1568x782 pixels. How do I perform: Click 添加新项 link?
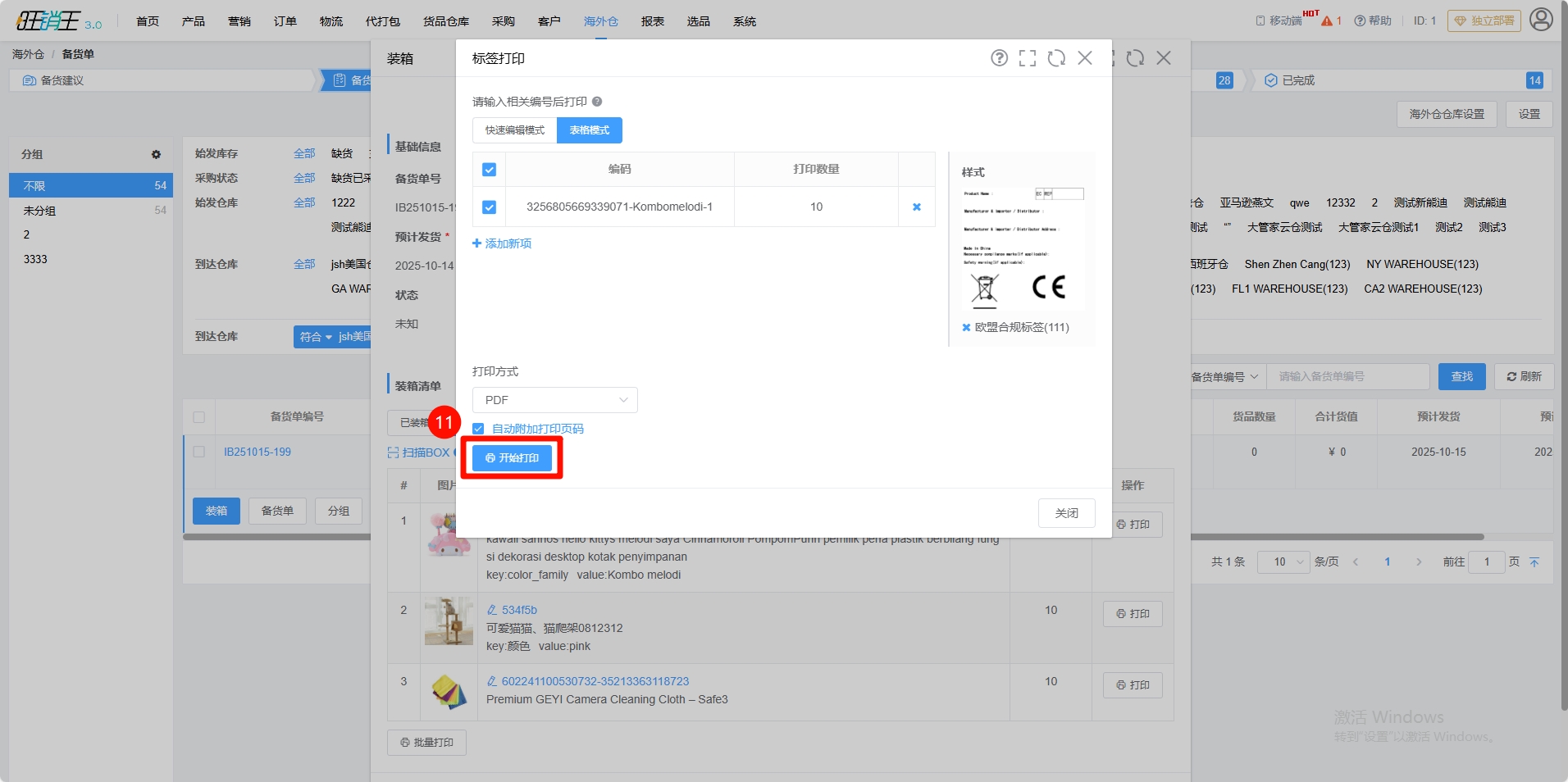(502, 243)
